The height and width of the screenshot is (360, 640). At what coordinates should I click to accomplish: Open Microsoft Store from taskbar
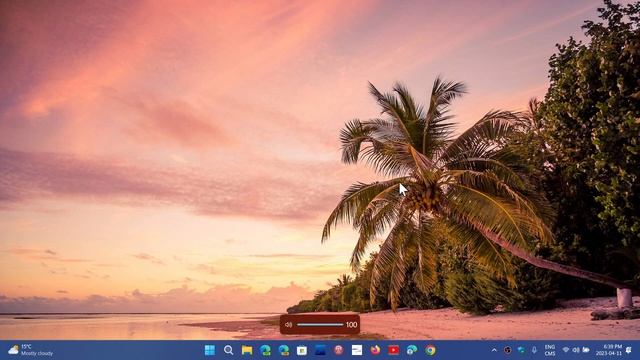(302, 350)
